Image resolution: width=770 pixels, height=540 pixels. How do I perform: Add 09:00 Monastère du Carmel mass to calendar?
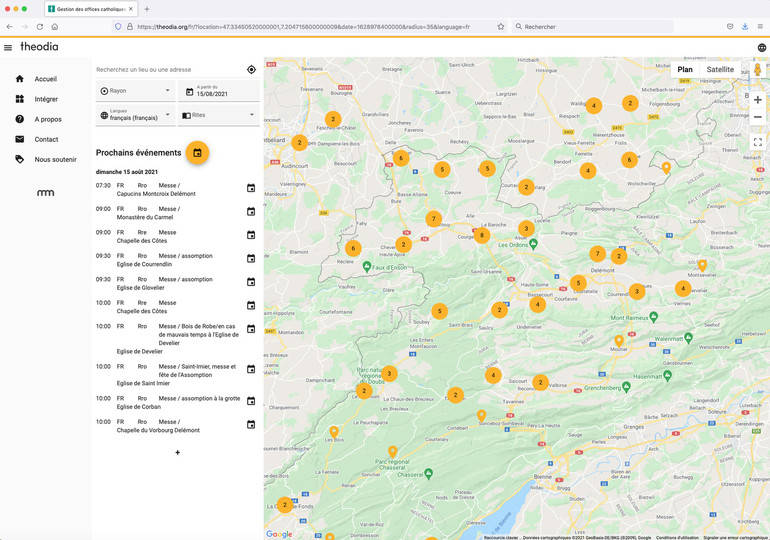tap(251, 212)
